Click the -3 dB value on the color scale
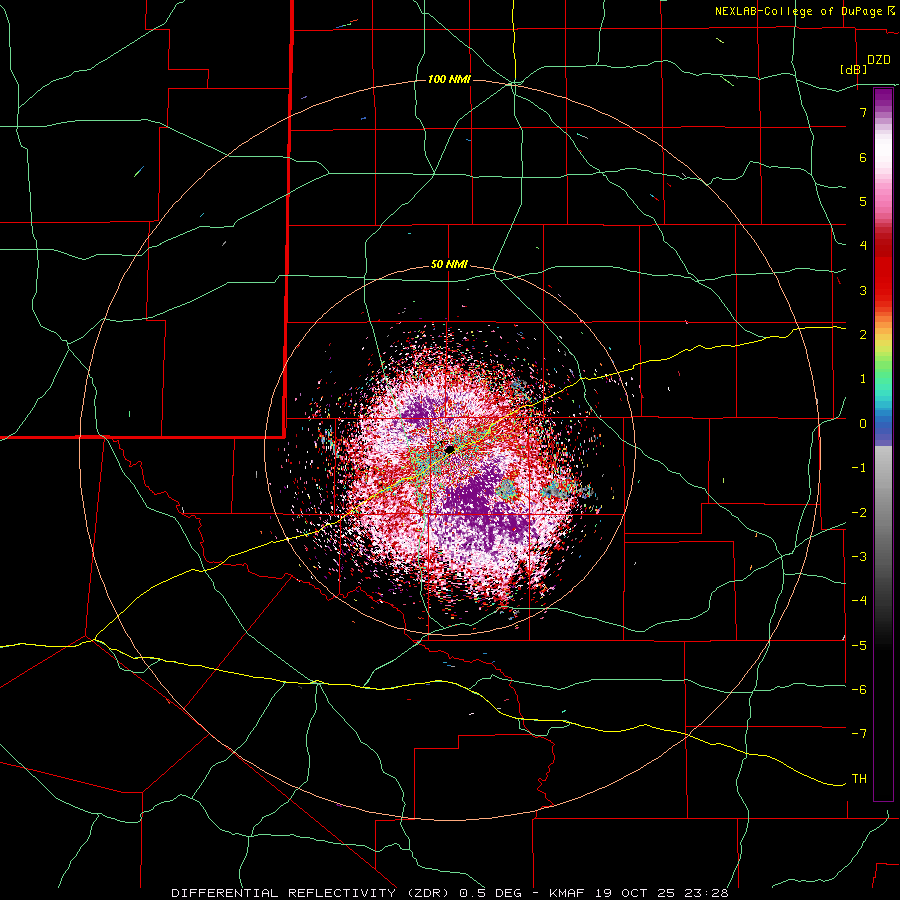This screenshot has width=900, height=900. point(859,557)
